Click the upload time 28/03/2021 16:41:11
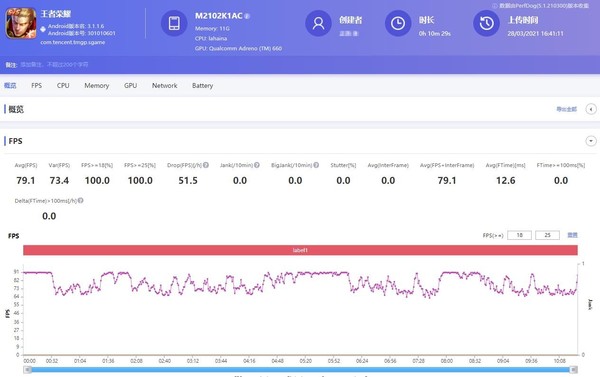This screenshot has width=600, height=377. (x=535, y=33)
